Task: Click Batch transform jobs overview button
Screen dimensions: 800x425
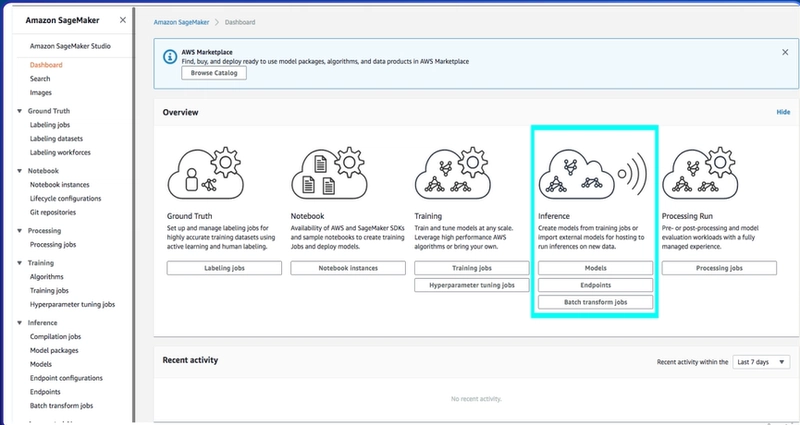Action: coord(595,302)
